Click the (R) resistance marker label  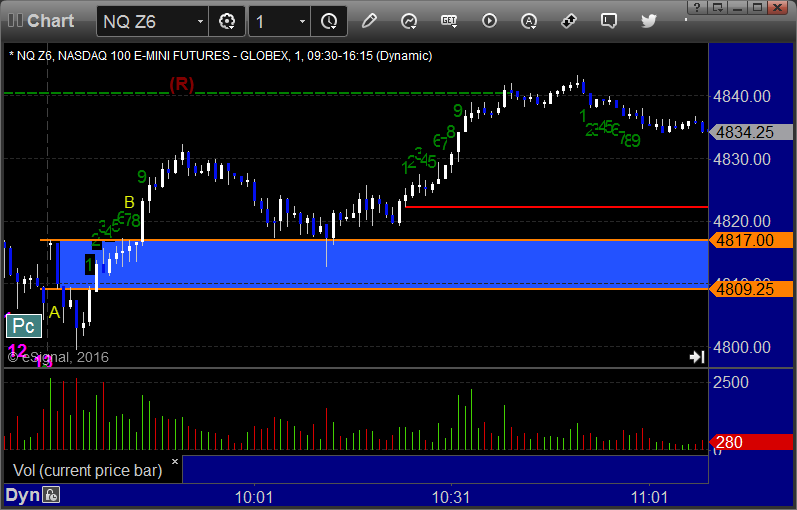[181, 84]
